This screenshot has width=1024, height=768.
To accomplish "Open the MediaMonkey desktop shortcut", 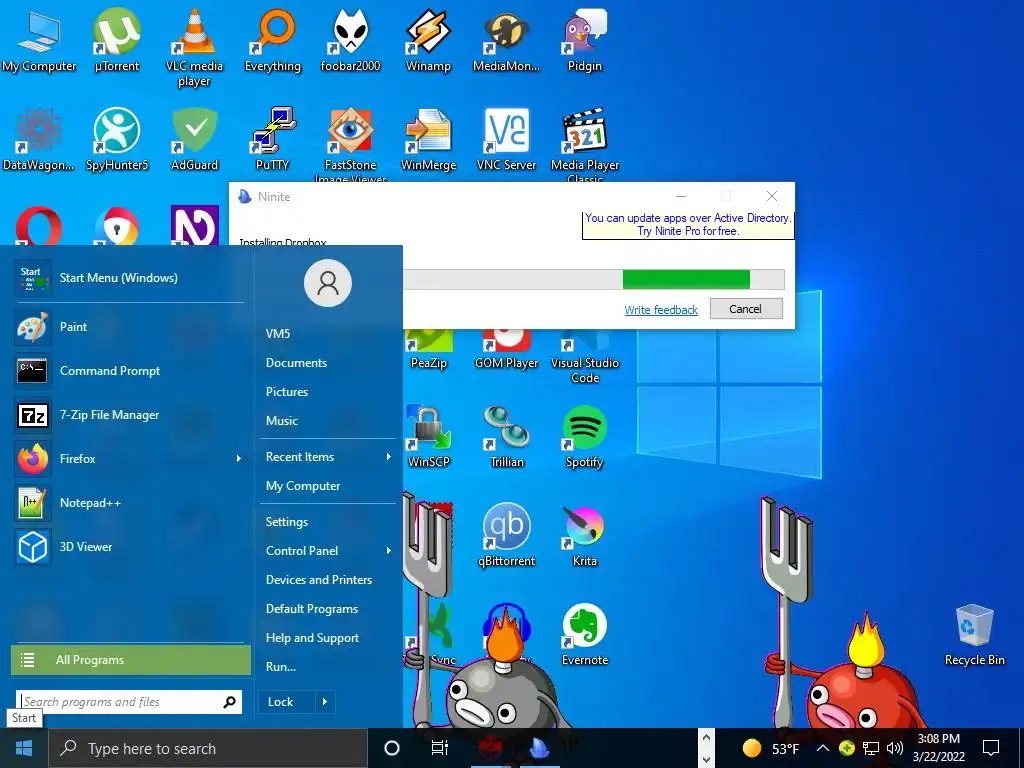I will tap(507, 40).
